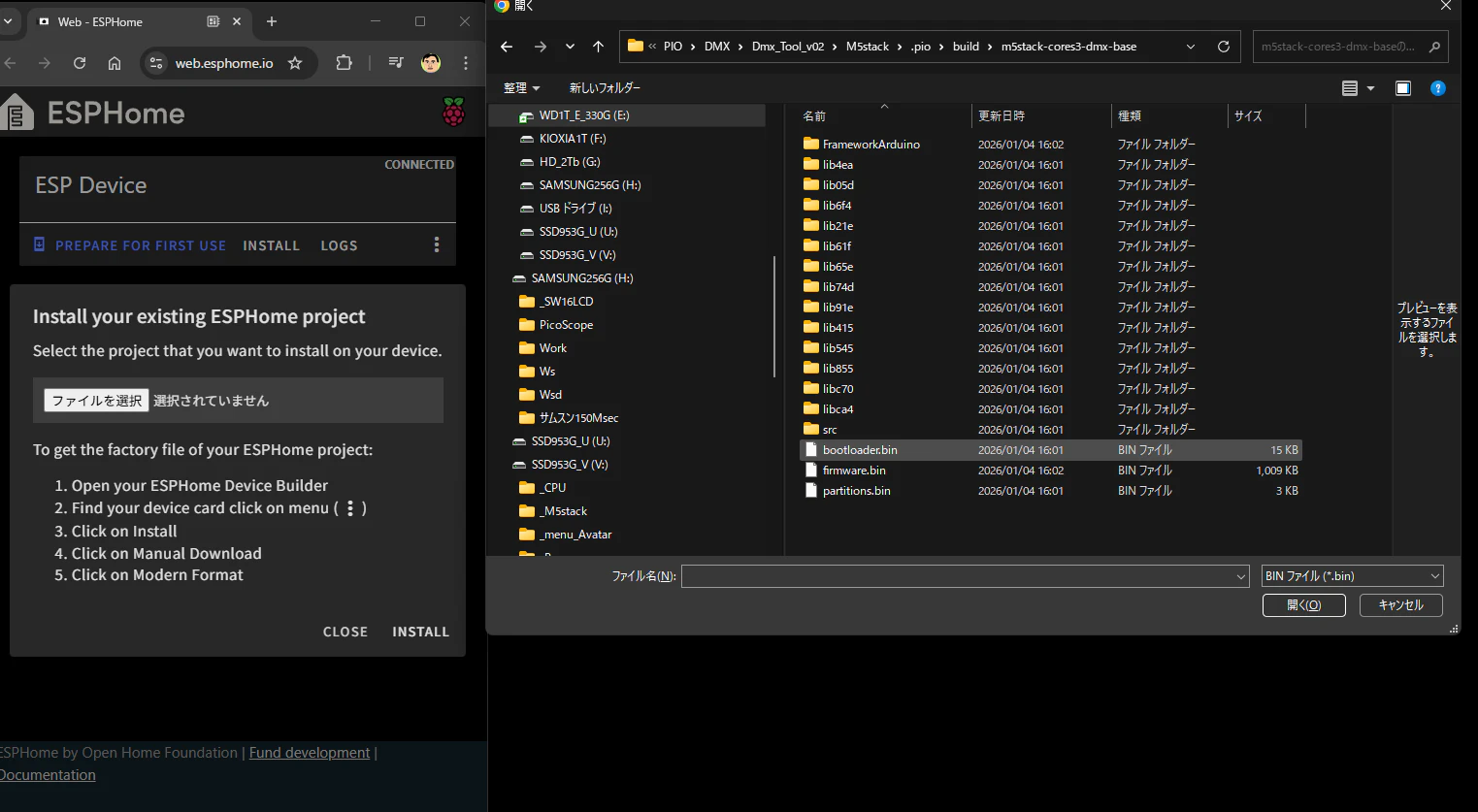
Task: Navigate back in the file dialog
Action: click(x=507, y=47)
